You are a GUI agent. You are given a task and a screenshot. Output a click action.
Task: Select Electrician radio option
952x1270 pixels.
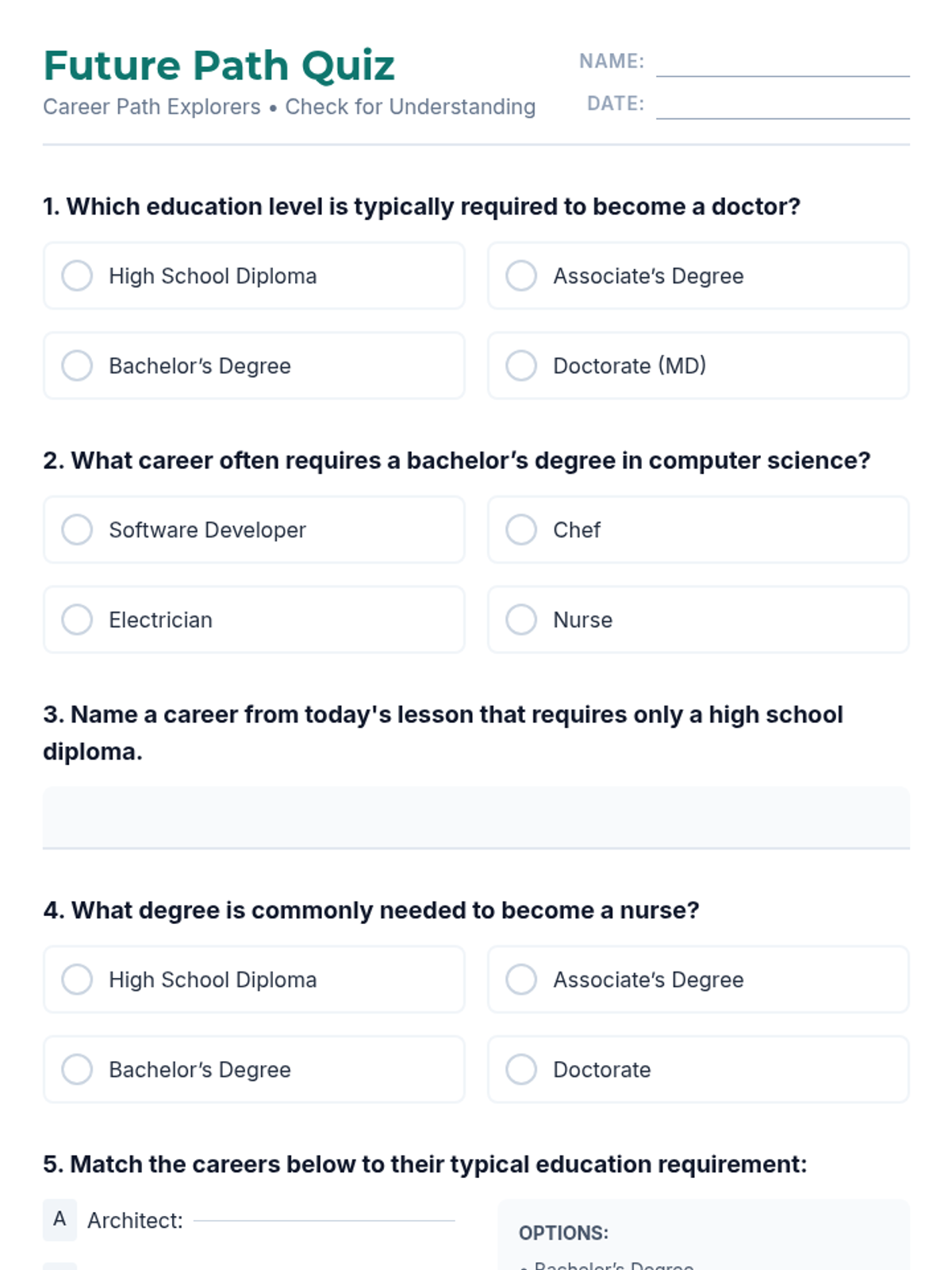tap(77, 620)
